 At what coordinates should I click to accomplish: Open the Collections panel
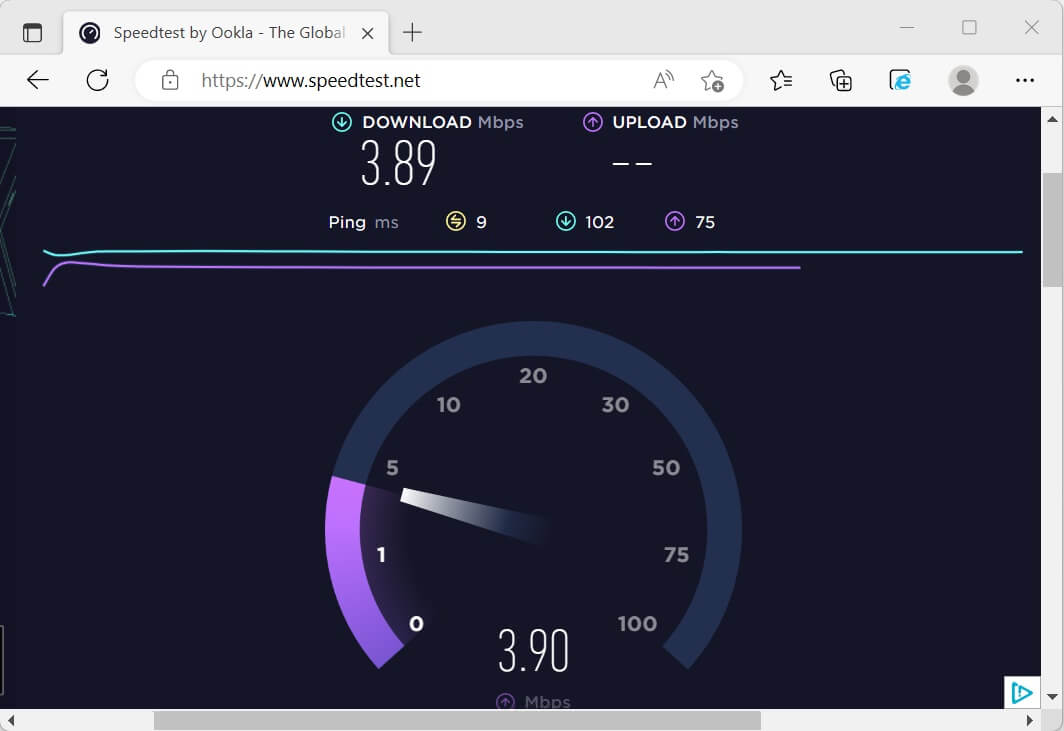click(x=841, y=81)
